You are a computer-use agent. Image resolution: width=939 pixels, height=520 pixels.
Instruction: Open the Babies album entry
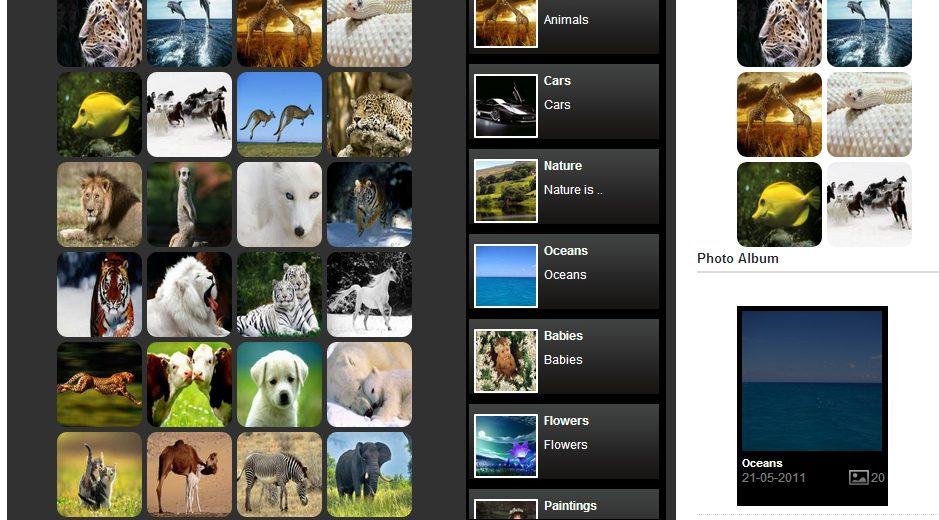(564, 356)
